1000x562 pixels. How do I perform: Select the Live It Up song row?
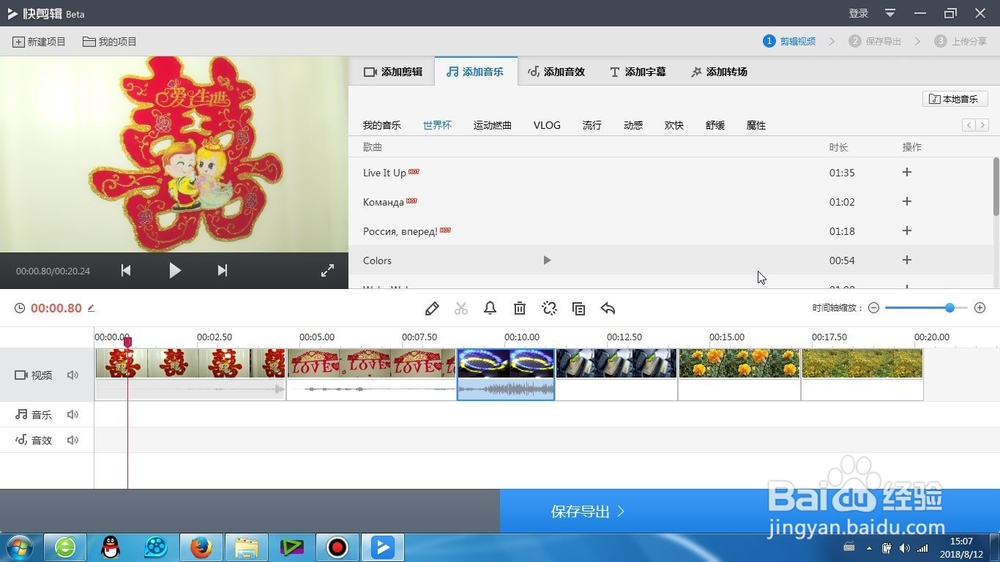click(671, 172)
